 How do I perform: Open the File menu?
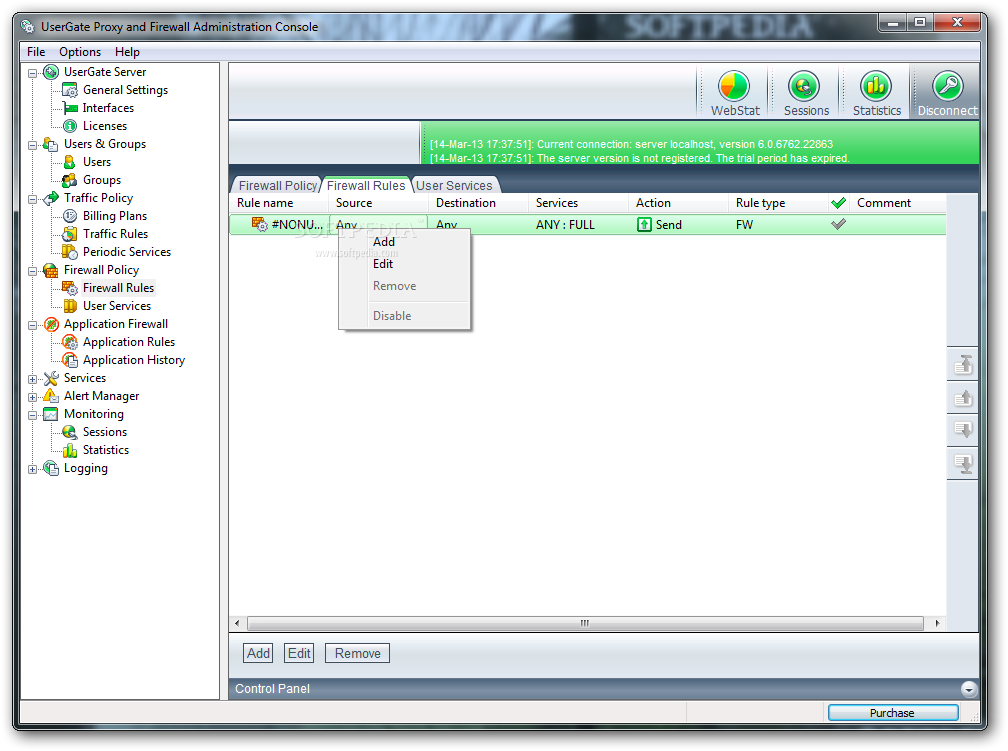tap(36, 52)
